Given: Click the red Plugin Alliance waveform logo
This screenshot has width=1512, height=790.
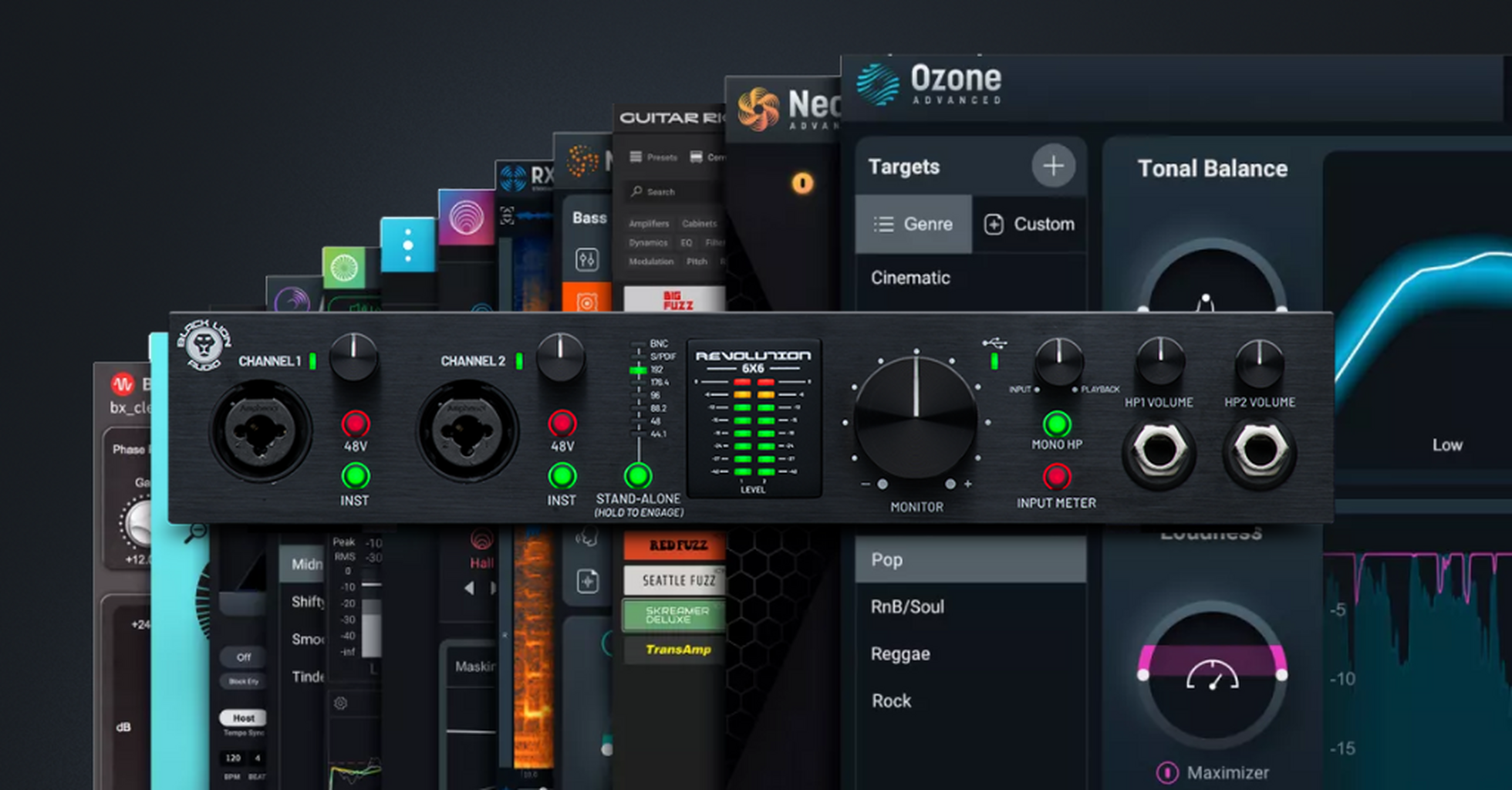Looking at the screenshot, I should (123, 383).
